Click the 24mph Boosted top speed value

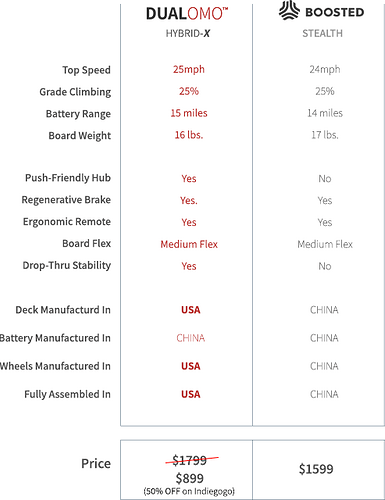point(325,69)
